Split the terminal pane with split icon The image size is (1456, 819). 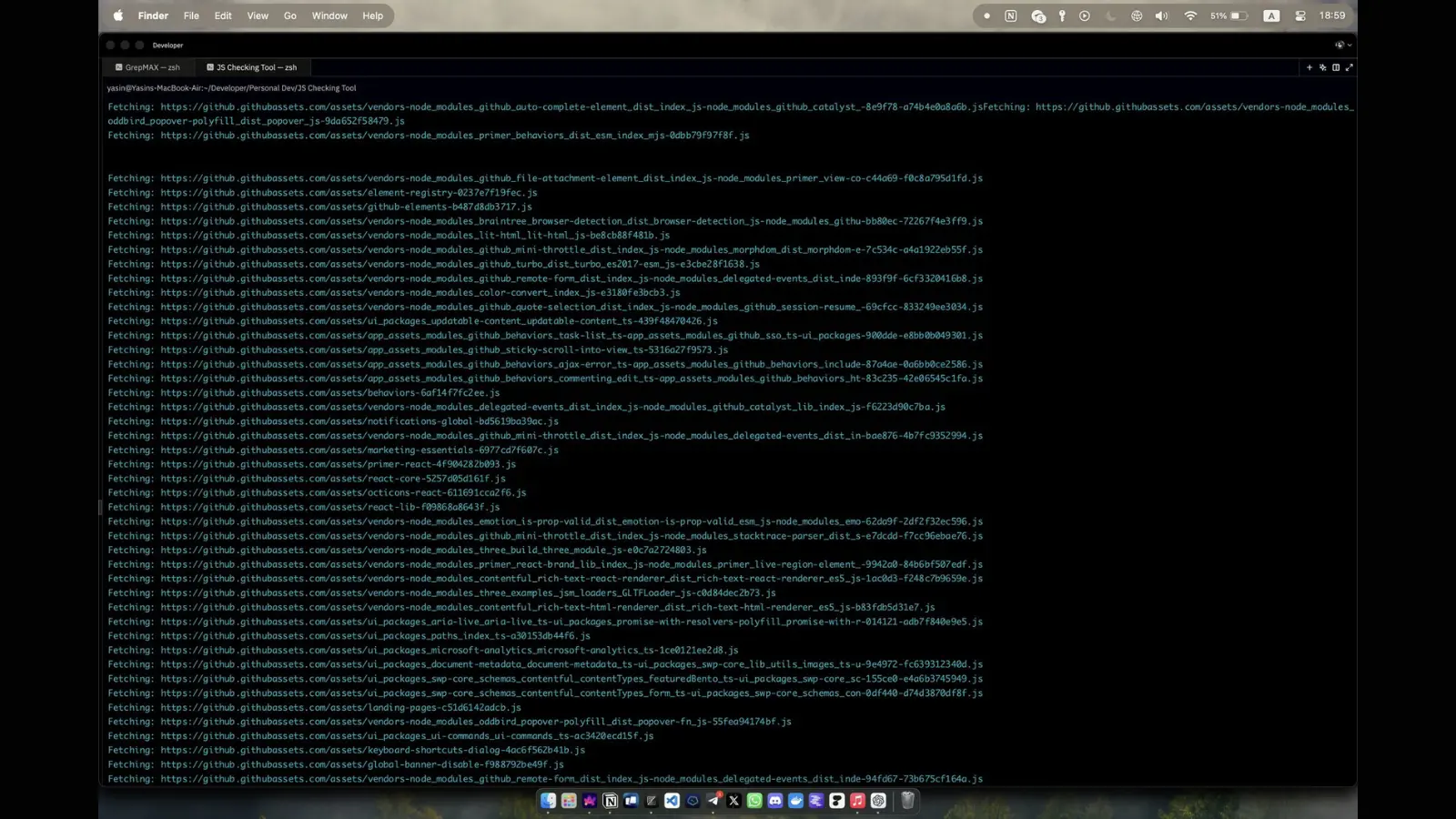pos(1336,67)
